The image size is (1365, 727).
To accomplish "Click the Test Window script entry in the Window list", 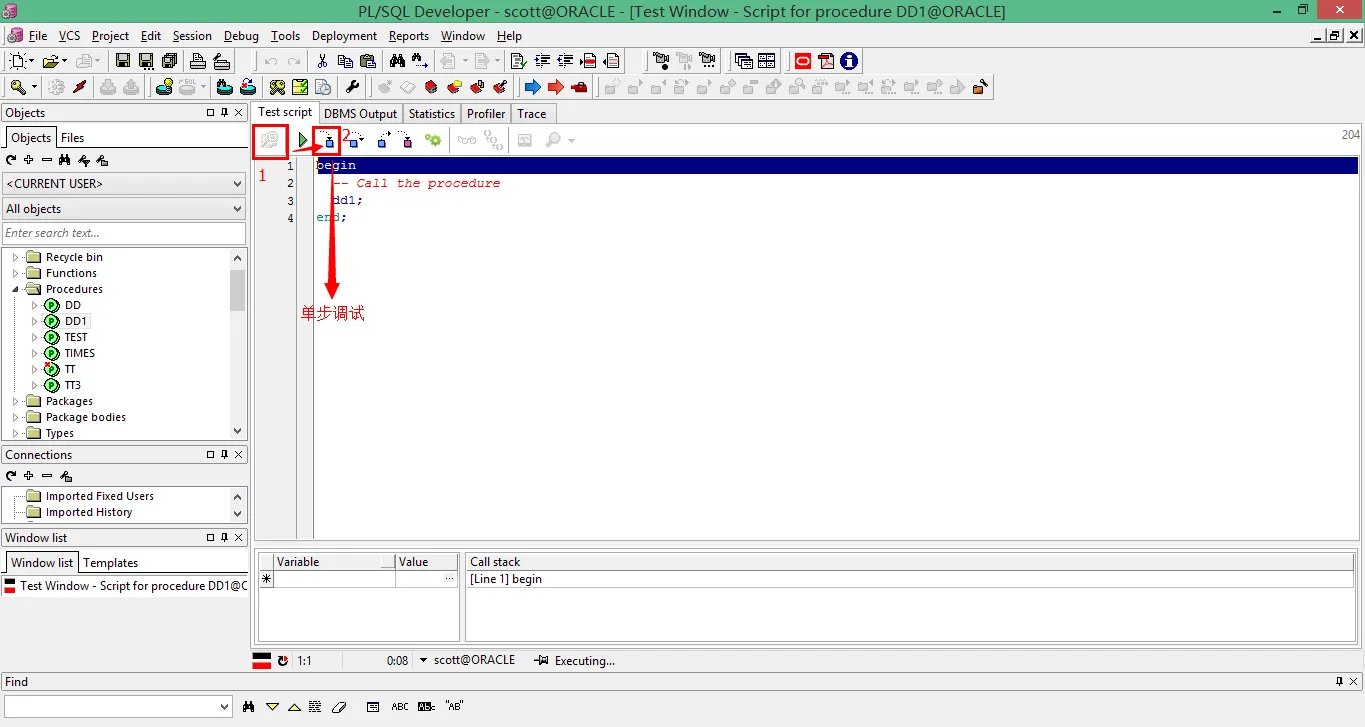I will 125,586.
